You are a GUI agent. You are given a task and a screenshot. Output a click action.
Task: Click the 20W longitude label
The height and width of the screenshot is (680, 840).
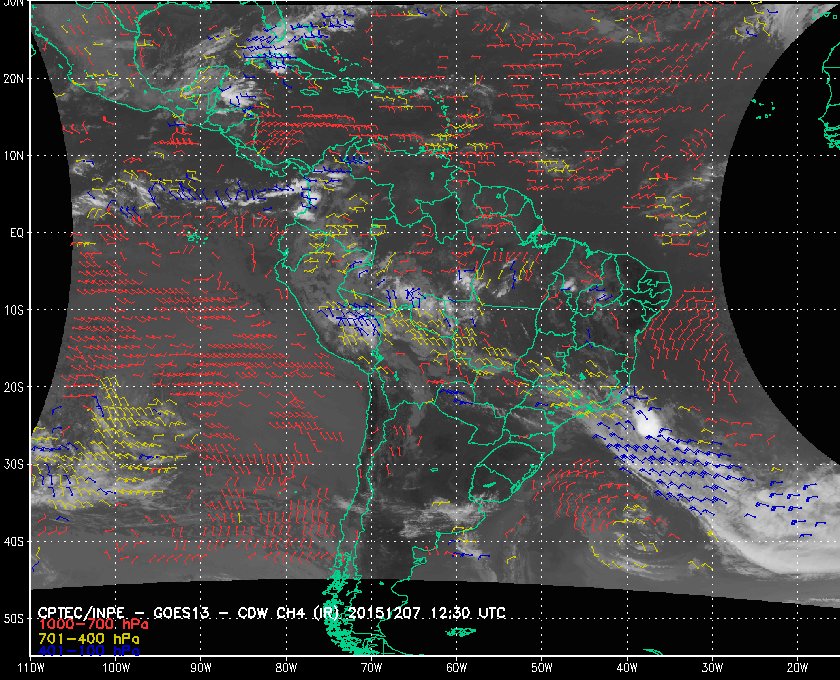pos(797,668)
